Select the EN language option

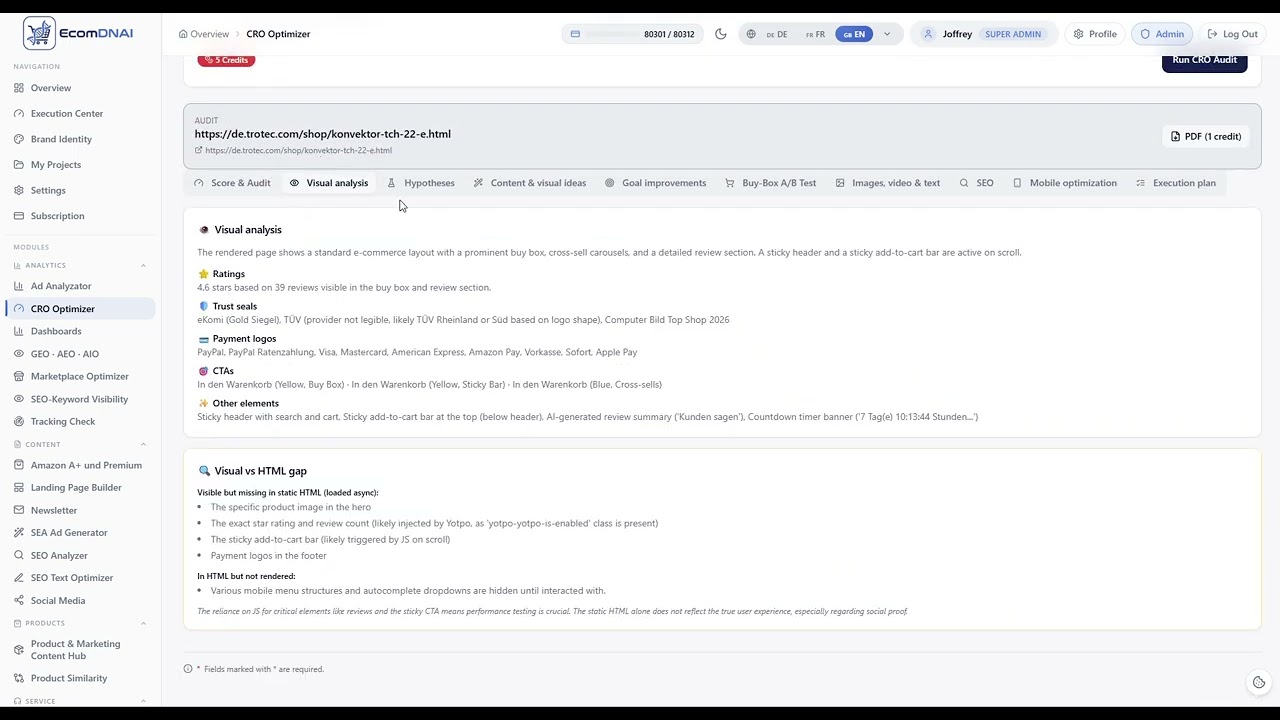[x=854, y=34]
